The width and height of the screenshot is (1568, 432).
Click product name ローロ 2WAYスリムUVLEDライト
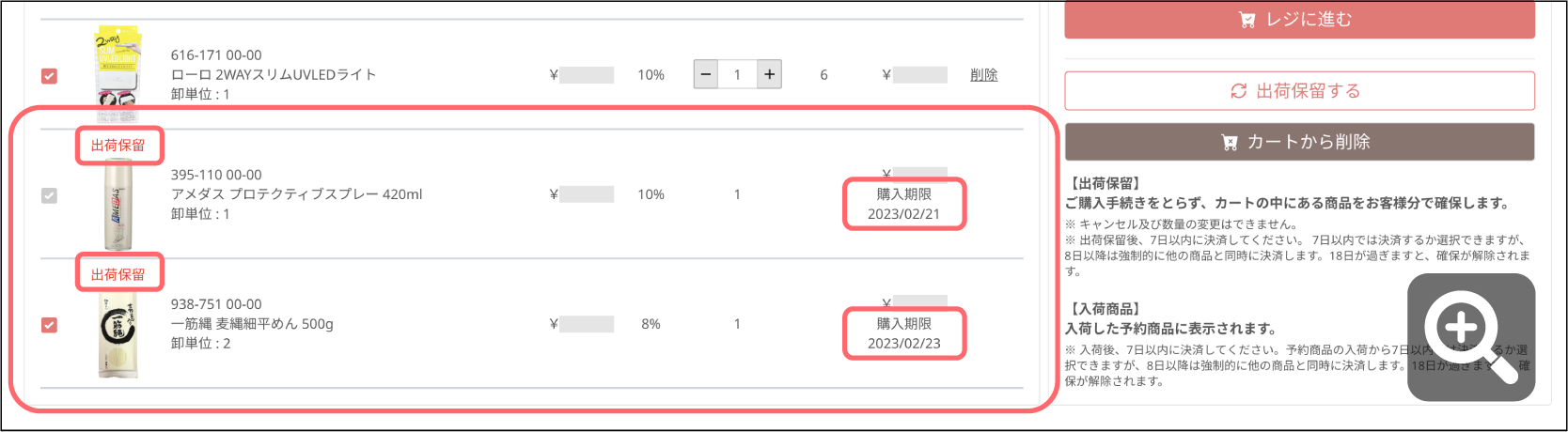pyautogui.click(x=274, y=75)
